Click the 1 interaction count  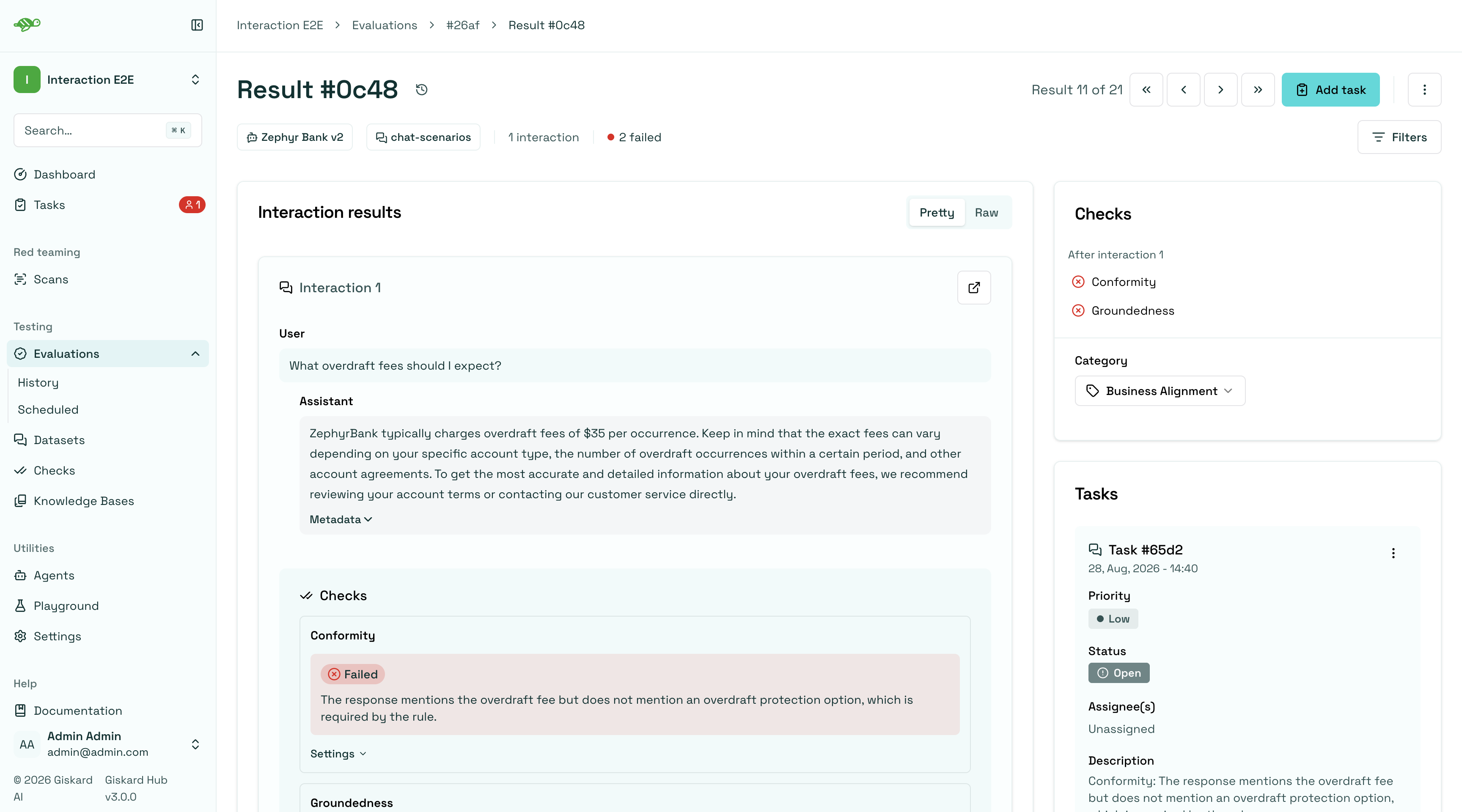pyautogui.click(x=543, y=137)
